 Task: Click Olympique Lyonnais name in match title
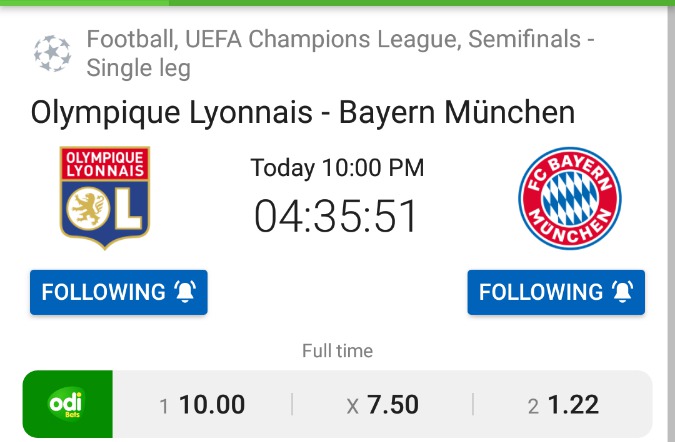(x=172, y=112)
